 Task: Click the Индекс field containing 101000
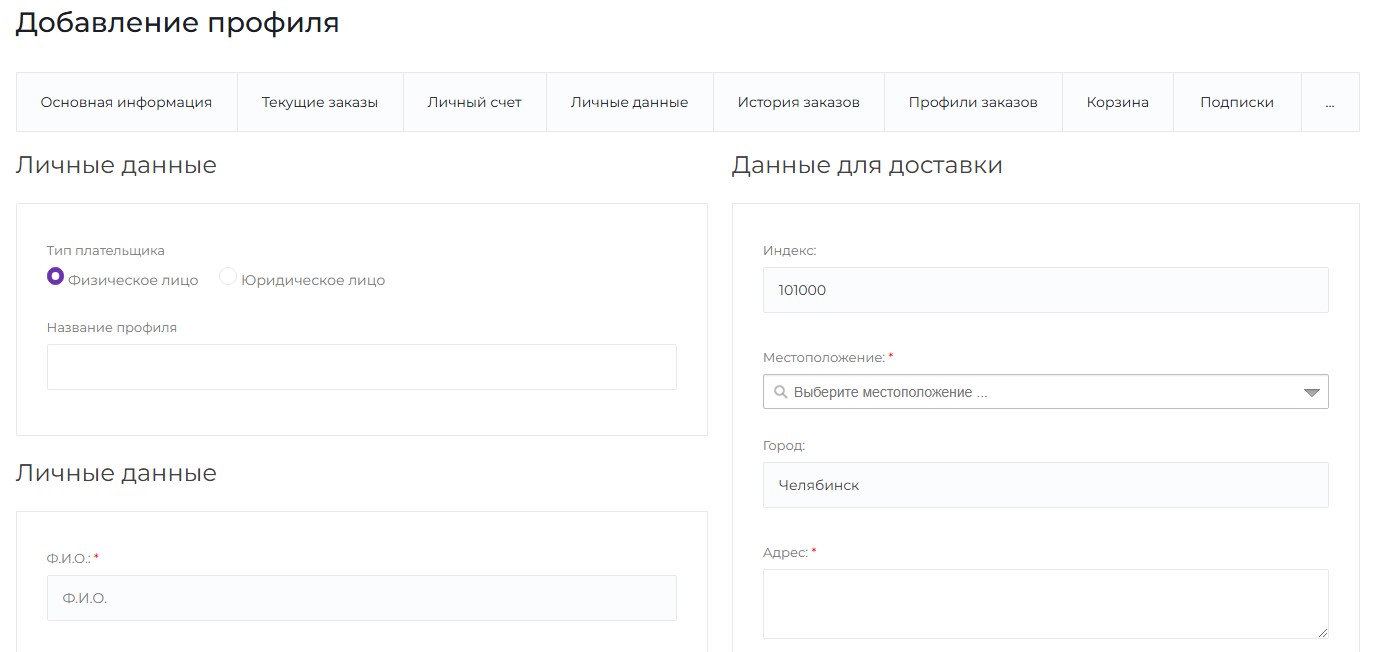[x=1045, y=289]
